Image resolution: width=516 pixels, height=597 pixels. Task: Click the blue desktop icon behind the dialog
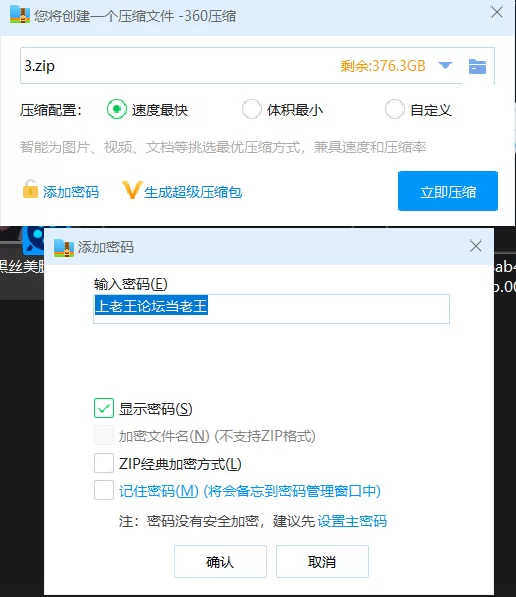[x=34, y=241]
